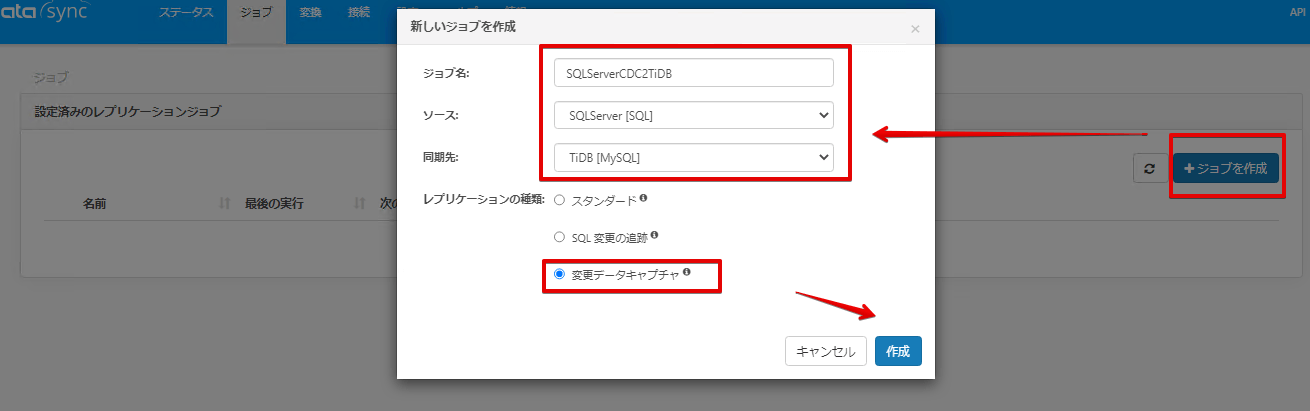This screenshot has height=411, width=1310.
Task: Open the API link in header
Action: (x=1299, y=12)
